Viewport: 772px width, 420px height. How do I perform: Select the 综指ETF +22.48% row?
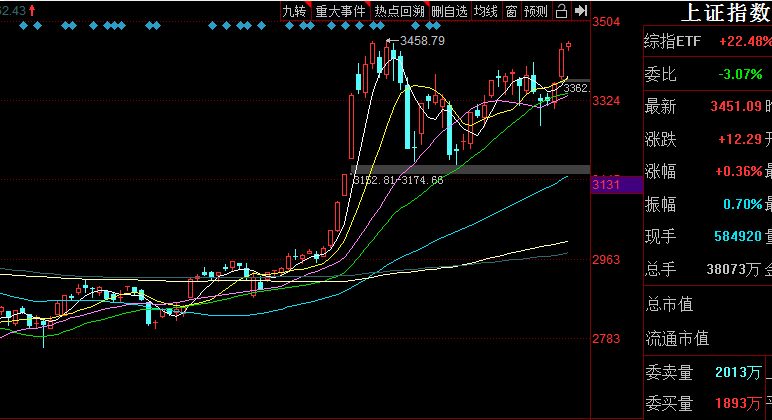(x=708, y=41)
